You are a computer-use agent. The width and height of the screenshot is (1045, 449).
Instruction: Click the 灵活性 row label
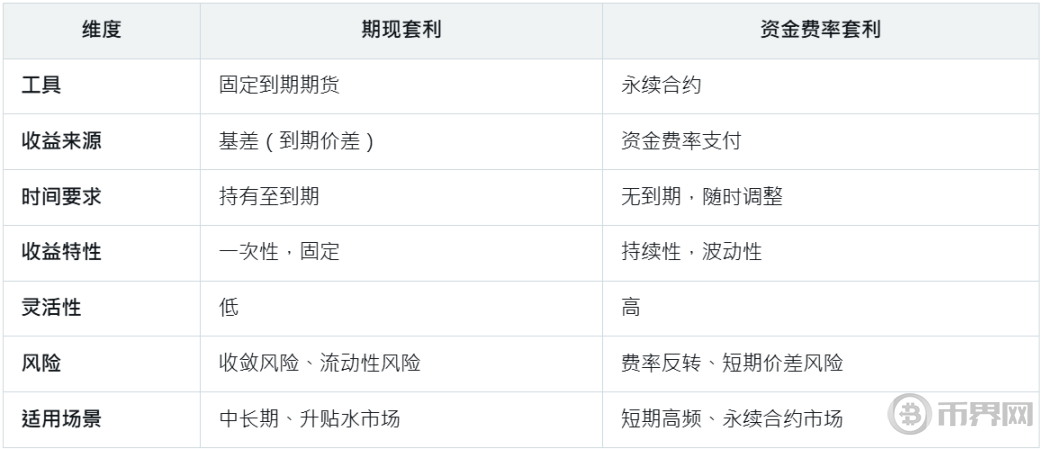51,308
